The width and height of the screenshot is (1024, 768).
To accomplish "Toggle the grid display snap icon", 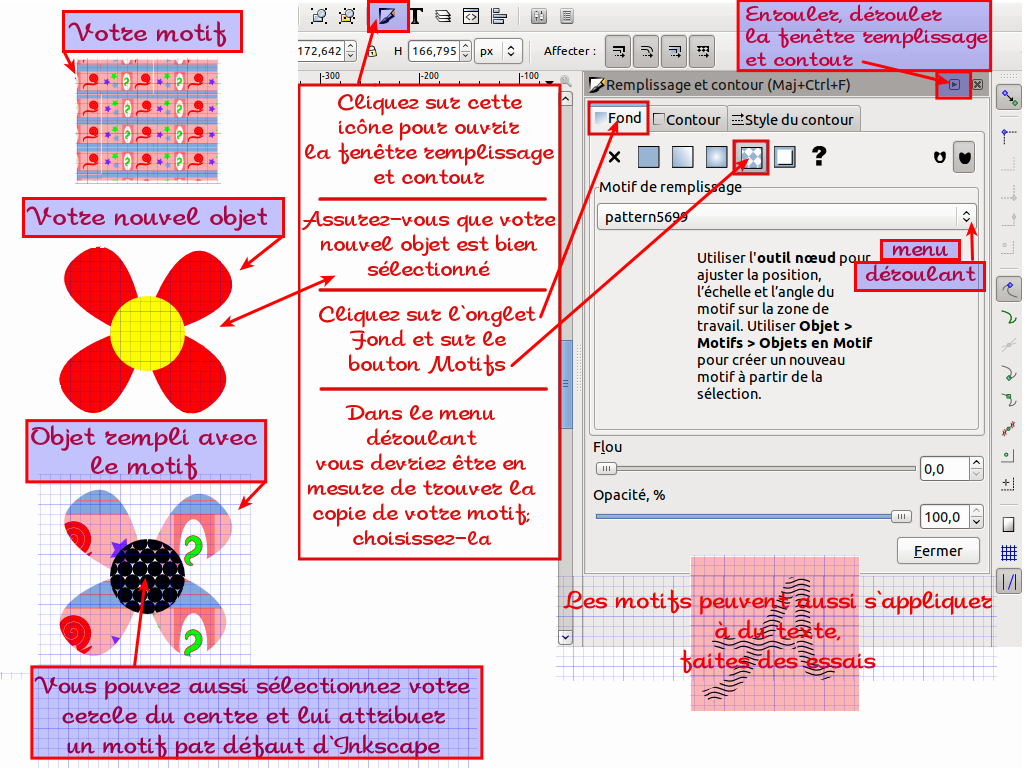I will click(1009, 553).
